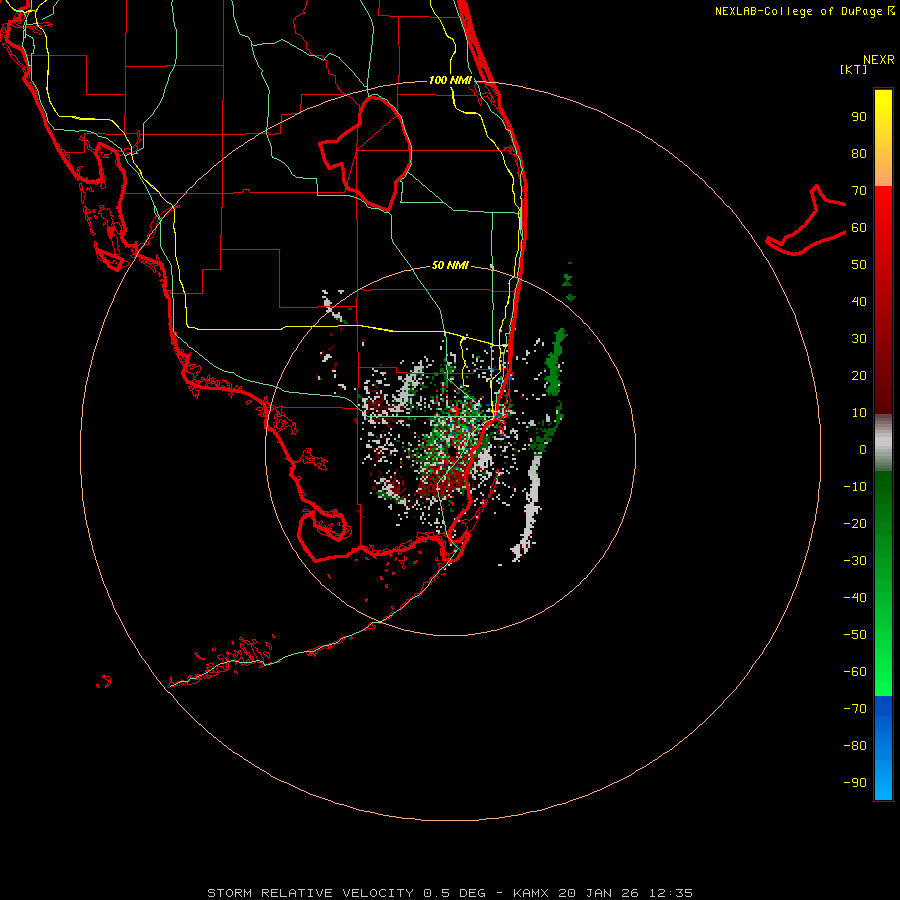Click the -80 scale label
The width and height of the screenshot is (900, 900).
pos(855,746)
